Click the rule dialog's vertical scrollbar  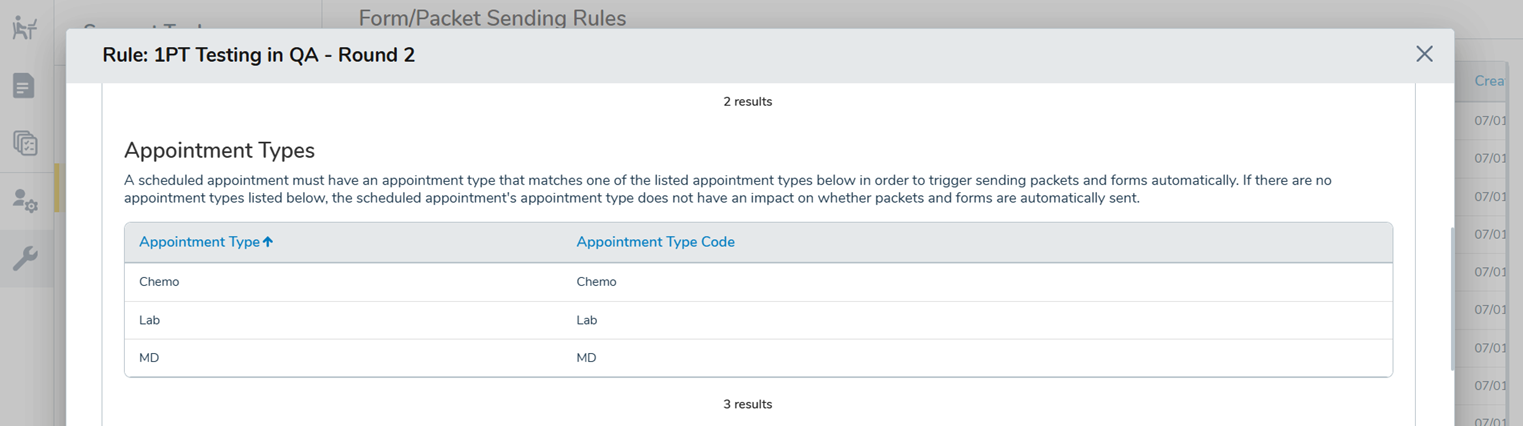click(x=1451, y=300)
